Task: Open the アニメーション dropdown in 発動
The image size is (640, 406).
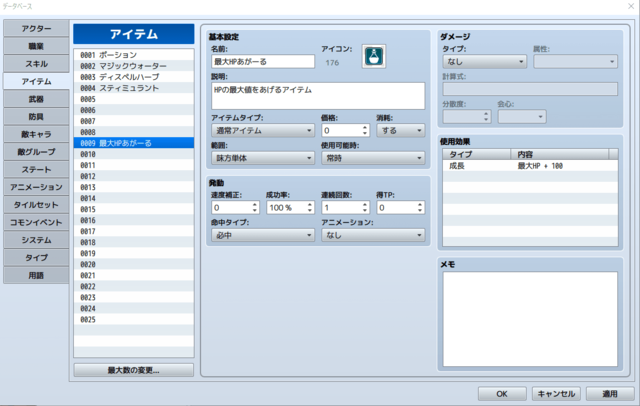Action: coord(373,235)
